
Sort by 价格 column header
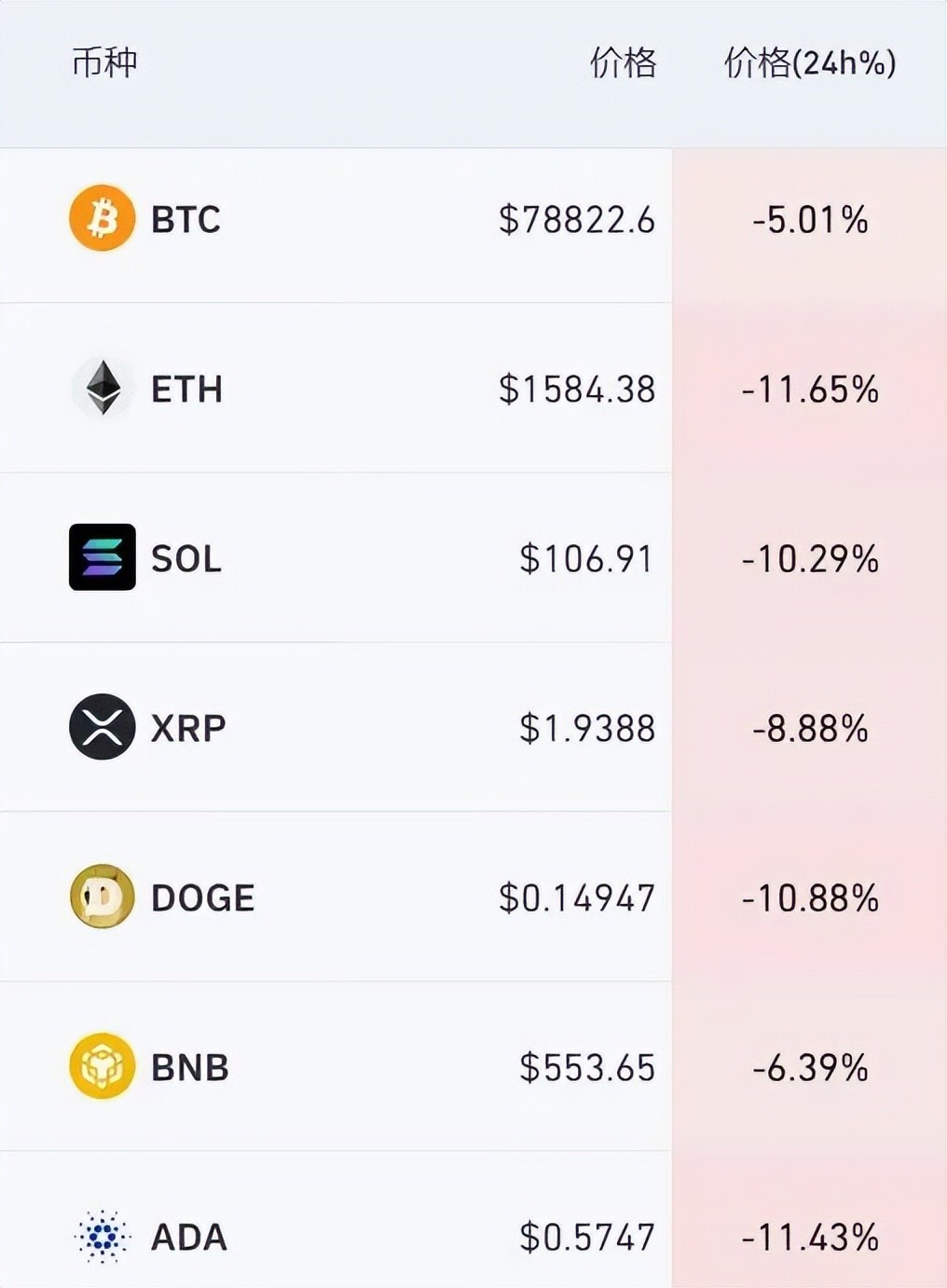[624, 63]
